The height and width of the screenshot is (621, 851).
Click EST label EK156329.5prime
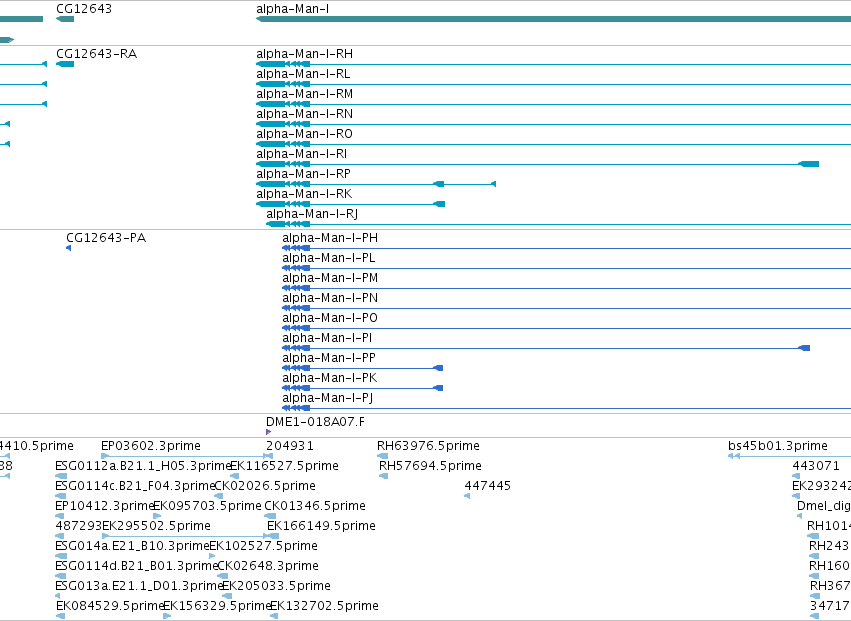[217, 606]
